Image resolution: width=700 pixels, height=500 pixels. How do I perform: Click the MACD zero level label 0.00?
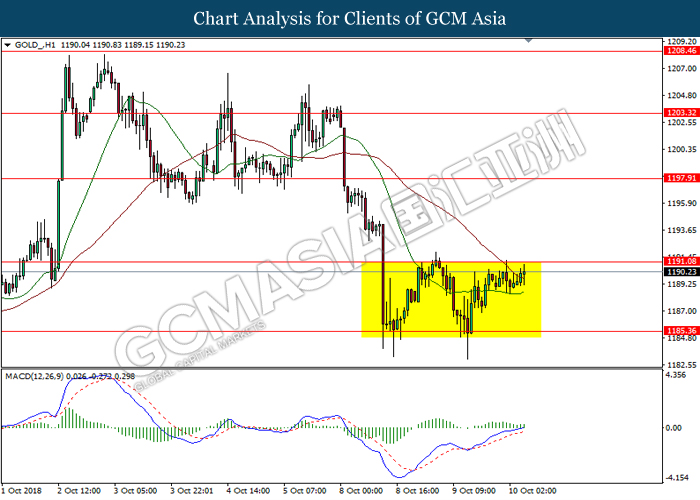click(674, 428)
